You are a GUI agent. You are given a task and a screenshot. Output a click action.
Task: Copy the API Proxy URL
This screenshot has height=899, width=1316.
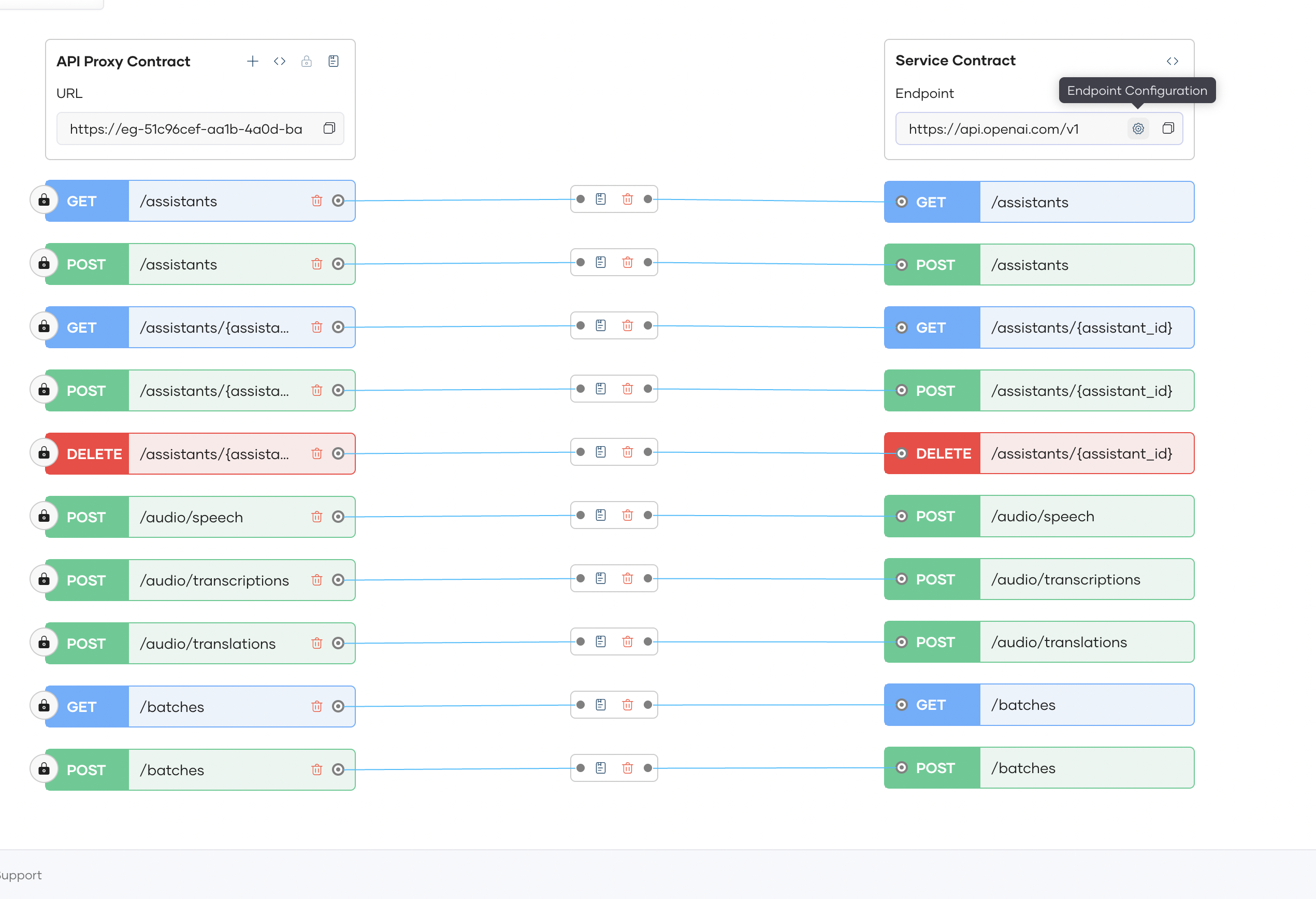click(x=329, y=129)
